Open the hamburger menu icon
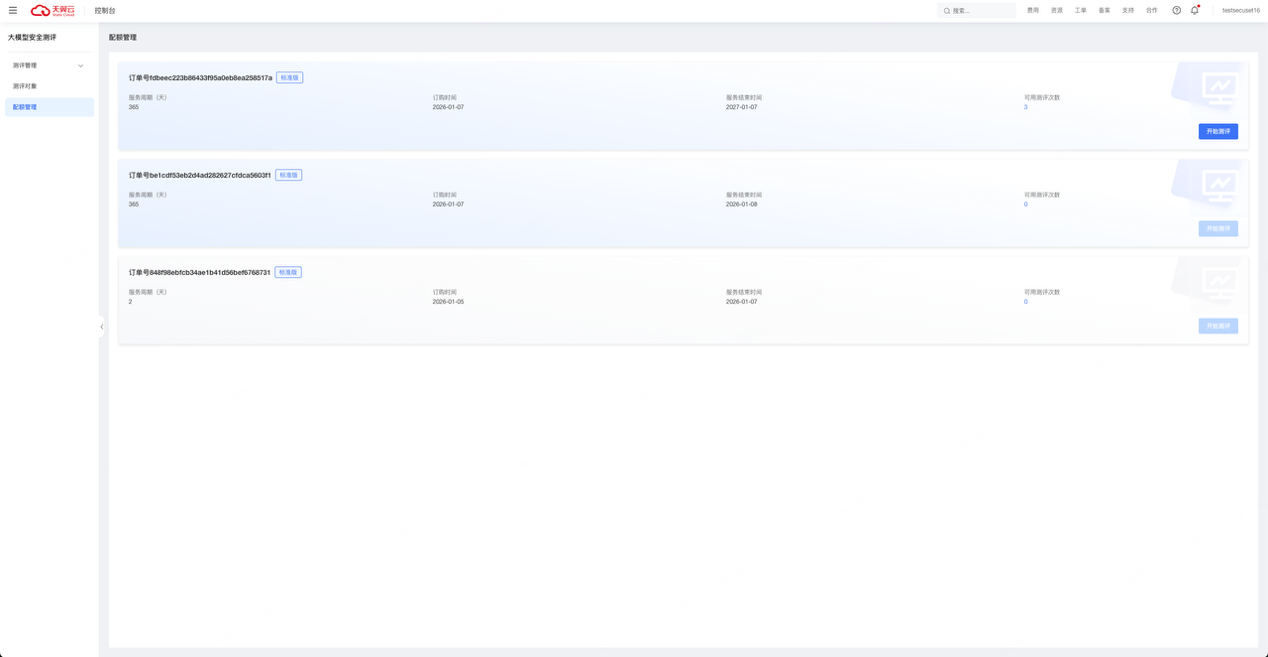1268x657 pixels. pos(13,10)
